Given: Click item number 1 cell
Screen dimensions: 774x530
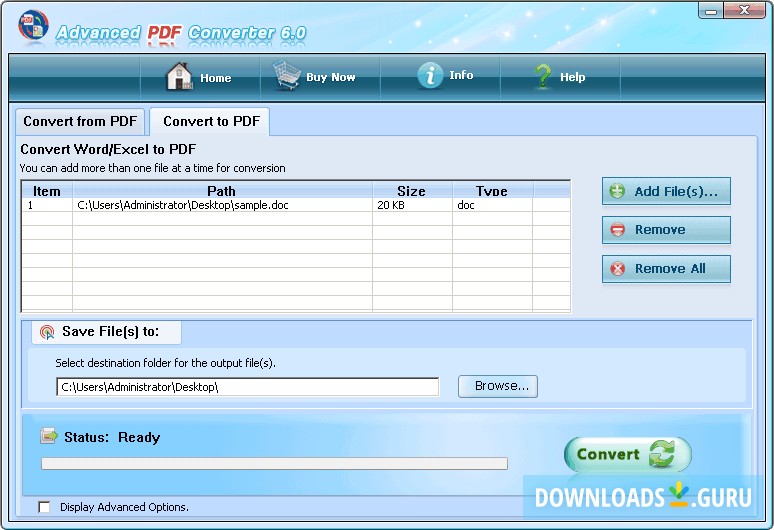Looking at the screenshot, I should (x=47, y=205).
